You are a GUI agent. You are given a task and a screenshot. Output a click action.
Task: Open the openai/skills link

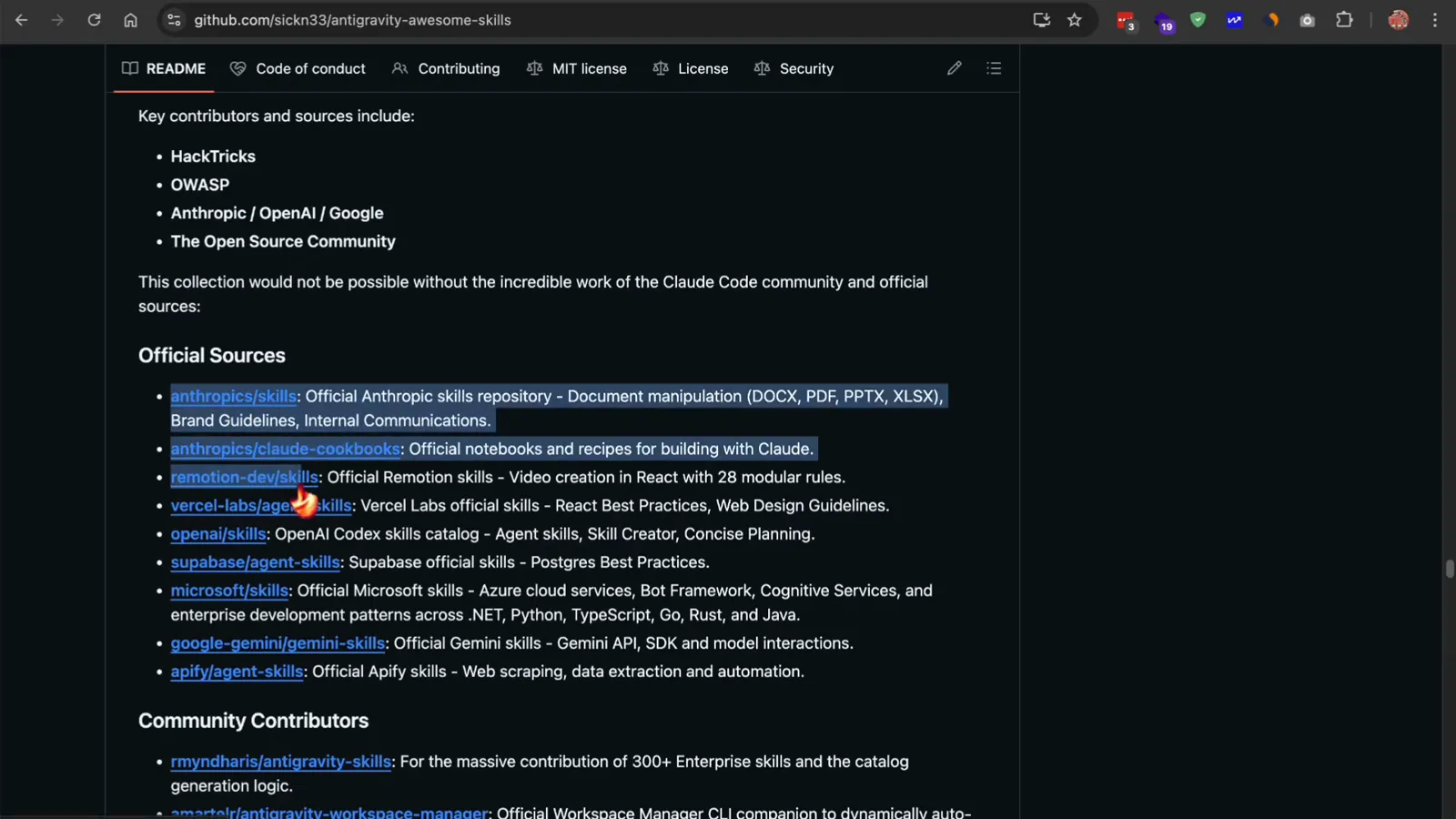218,533
